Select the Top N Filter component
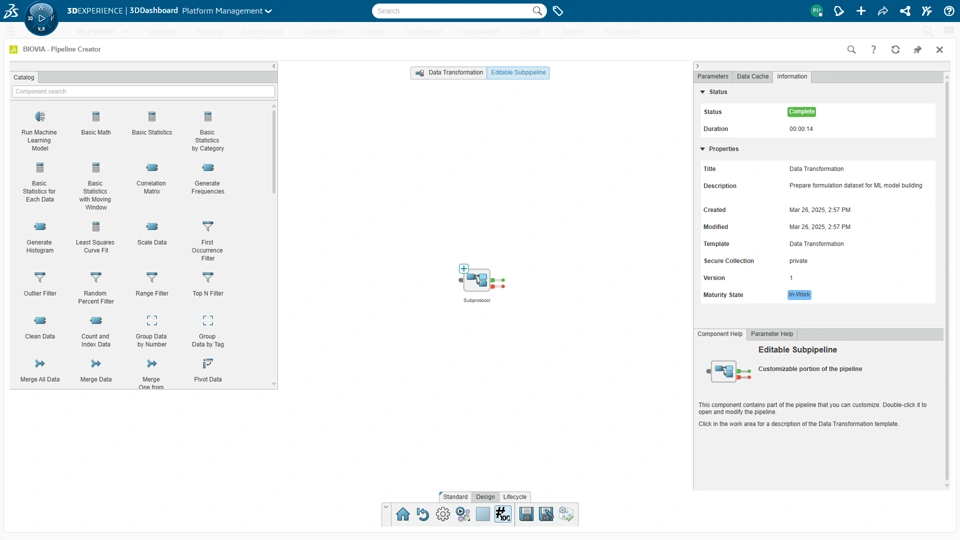The width and height of the screenshot is (960, 540). (208, 284)
